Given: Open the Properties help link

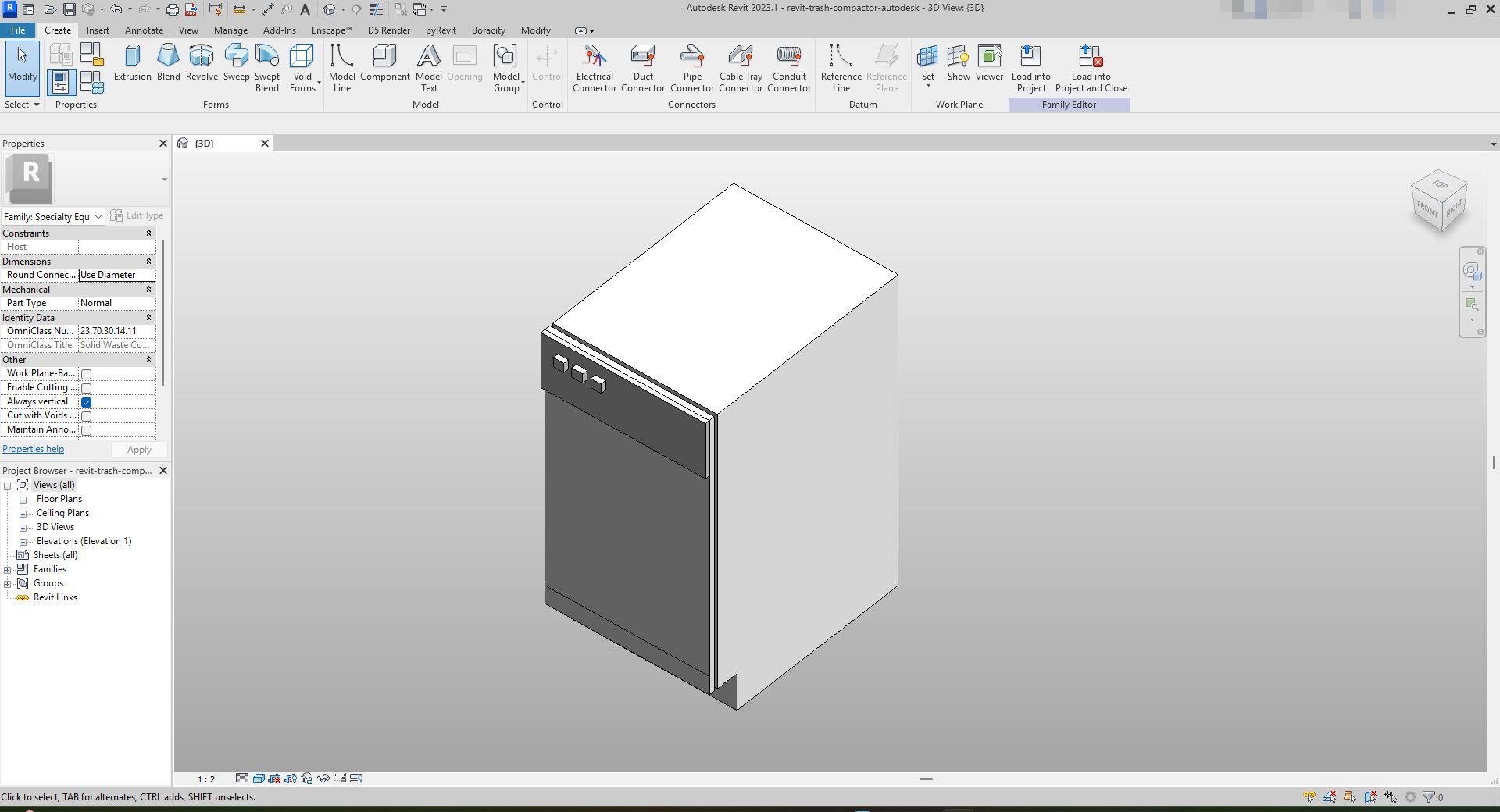Looking at the screenshot, I should (x=34, y=449).
